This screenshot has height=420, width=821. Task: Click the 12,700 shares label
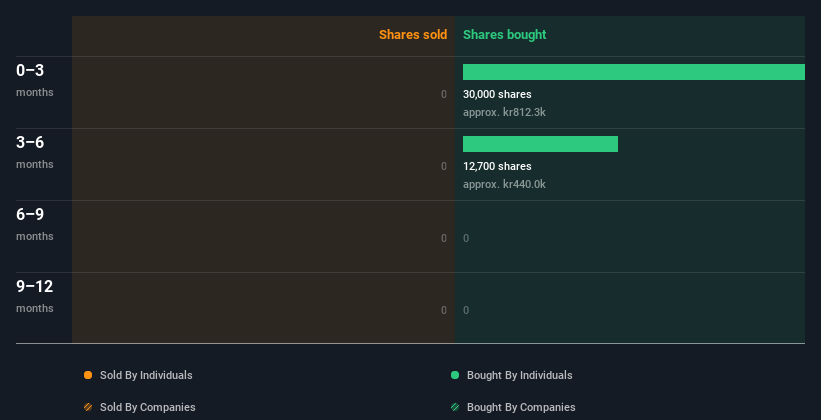(497, 166)
